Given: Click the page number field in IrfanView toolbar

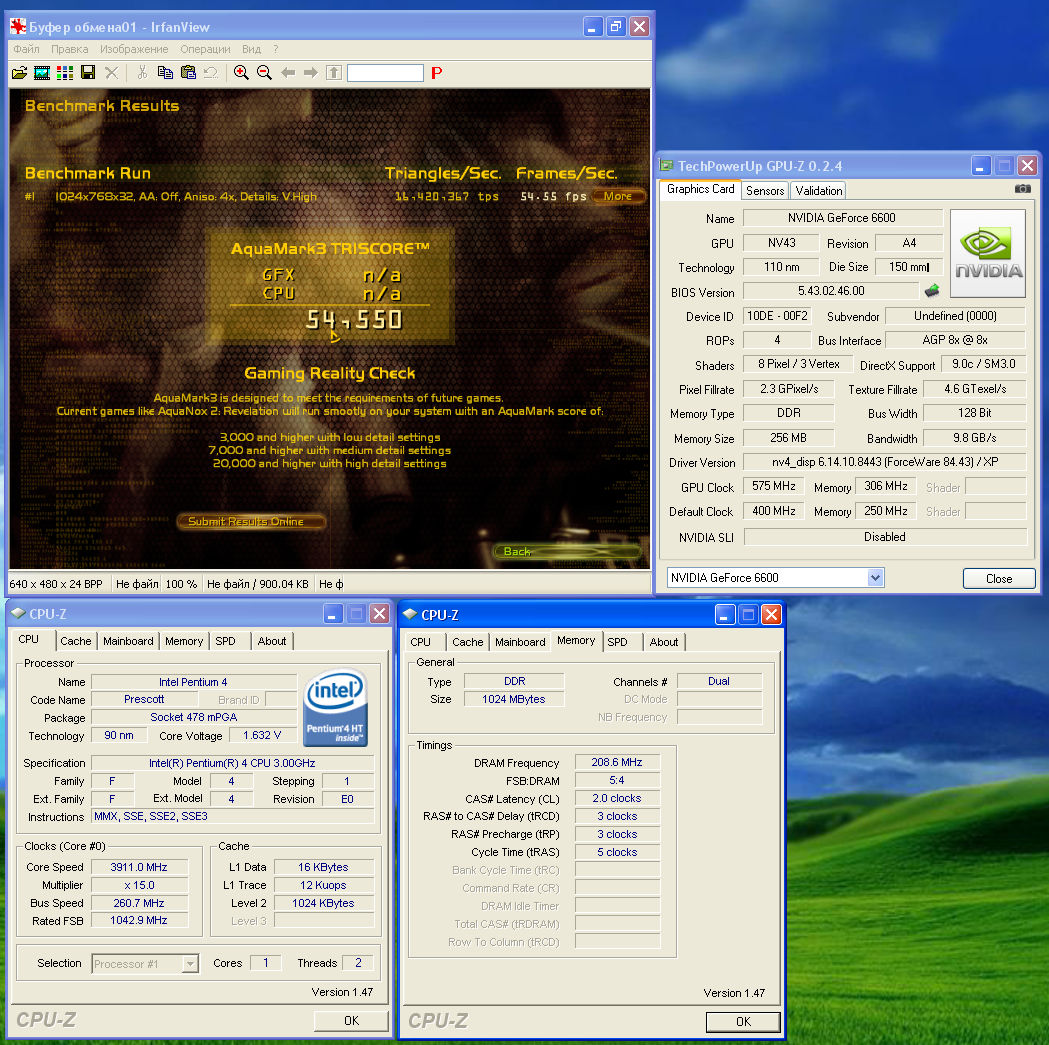Looking at the screenshot, I should click(385, 73).
